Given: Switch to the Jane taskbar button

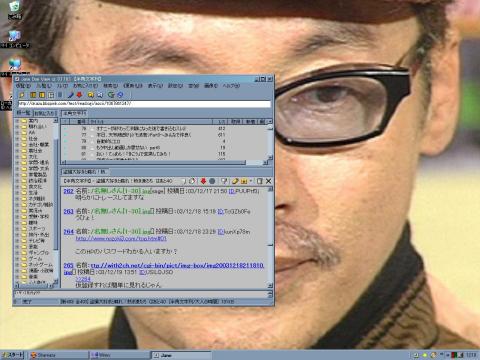Looking at the screenshot, I should [181, 355].
